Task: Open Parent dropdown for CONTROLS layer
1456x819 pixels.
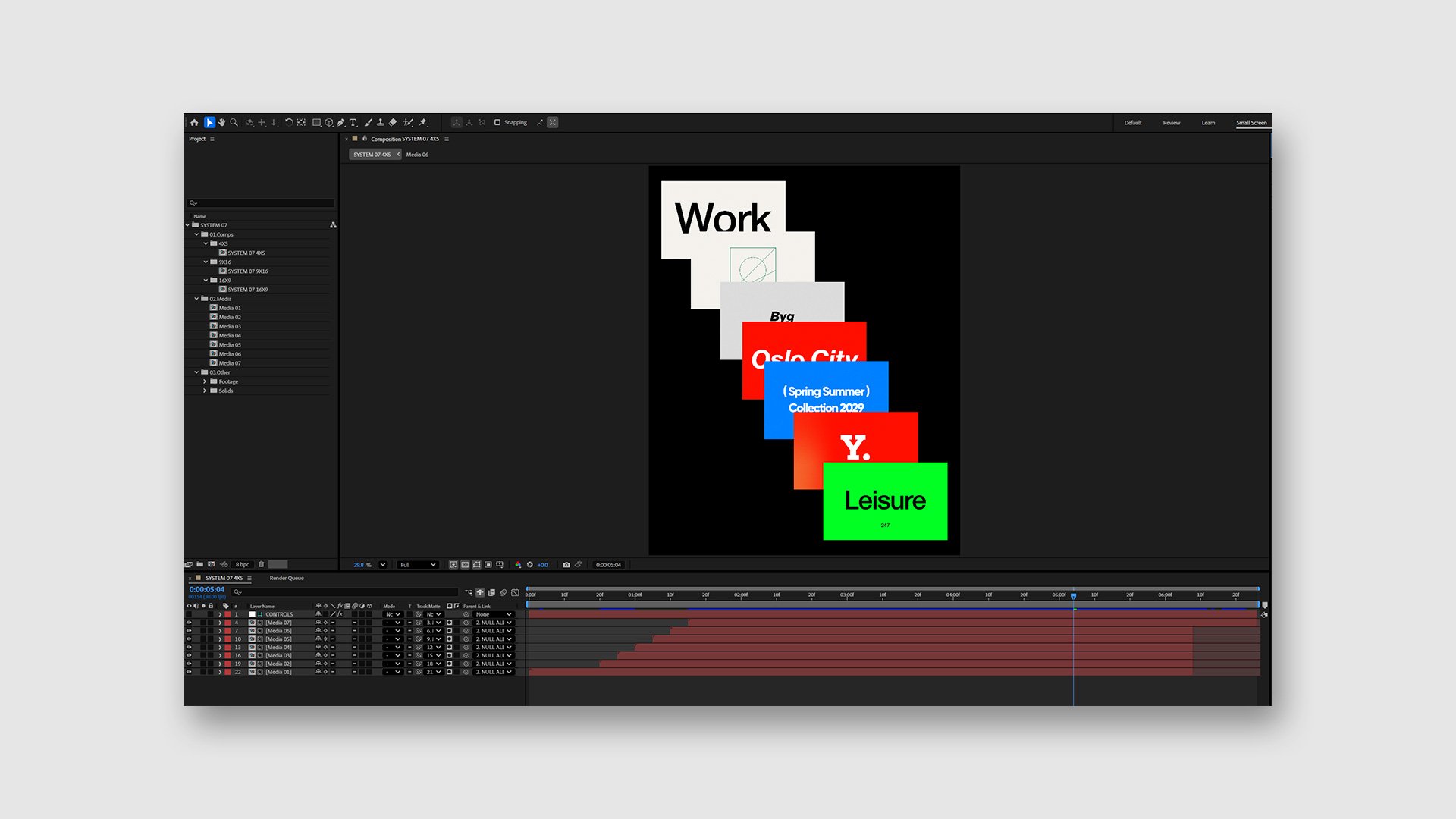Action: (494, 614)
